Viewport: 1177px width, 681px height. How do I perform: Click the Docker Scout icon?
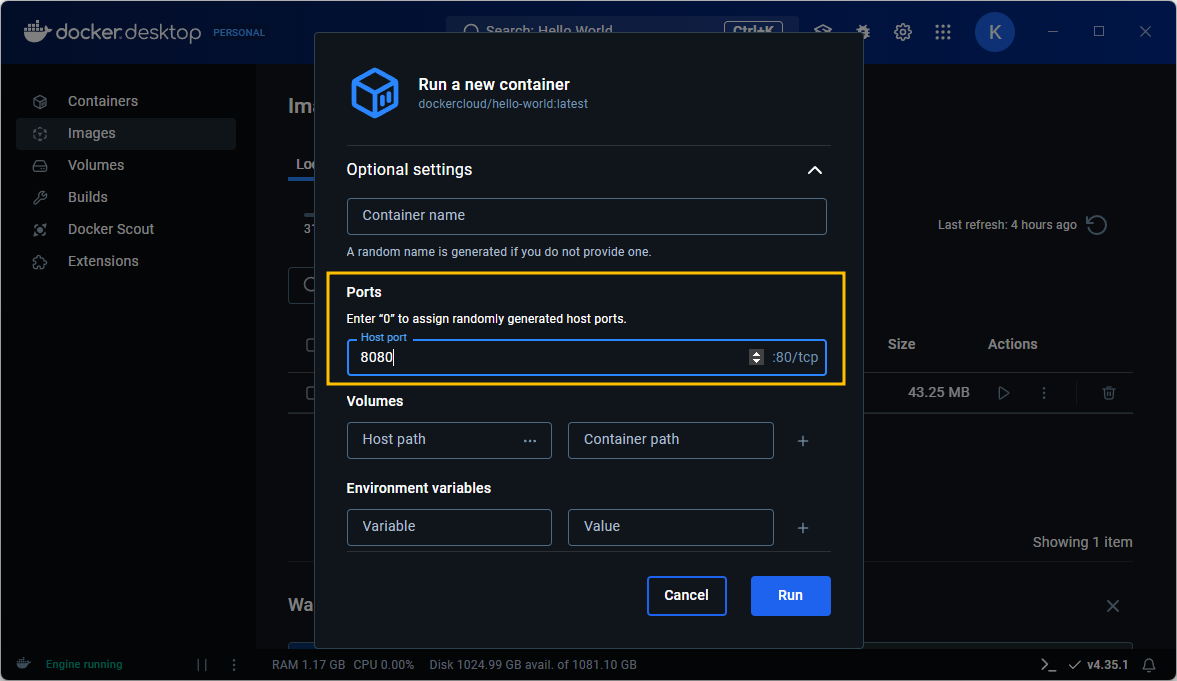[40, 230]
